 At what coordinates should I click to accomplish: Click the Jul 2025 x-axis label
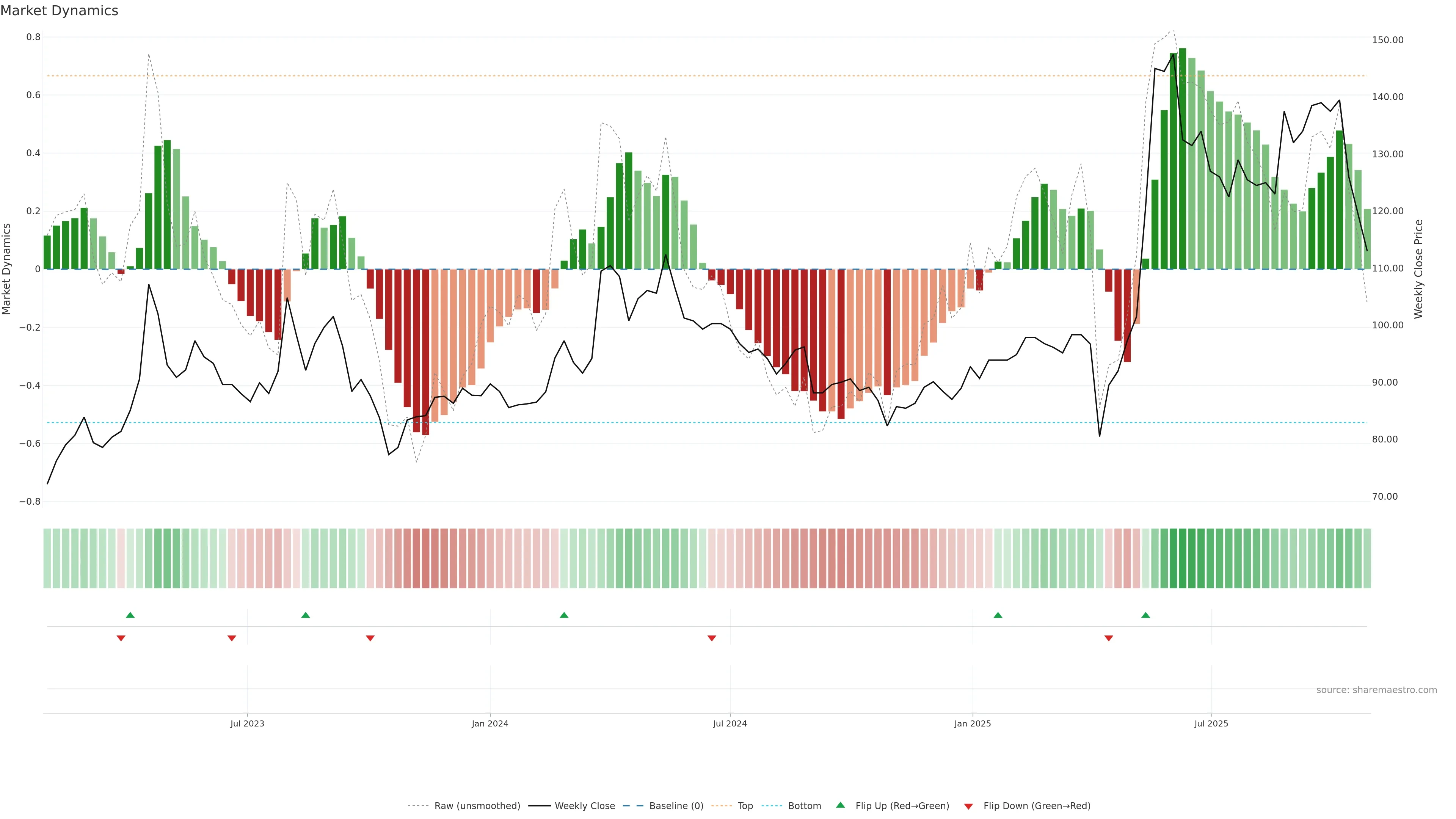point(1211,723)
